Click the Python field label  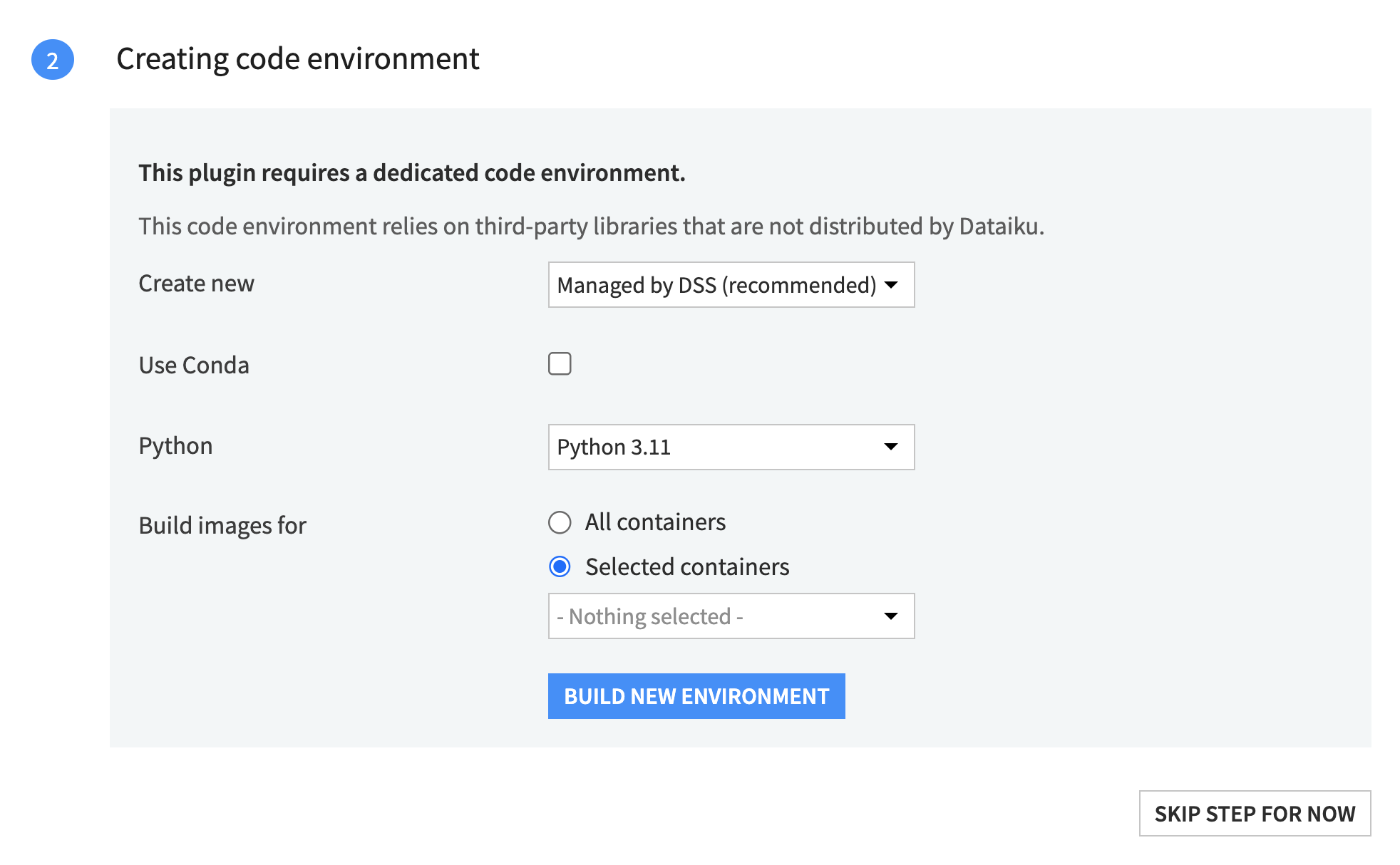point(175,446)
